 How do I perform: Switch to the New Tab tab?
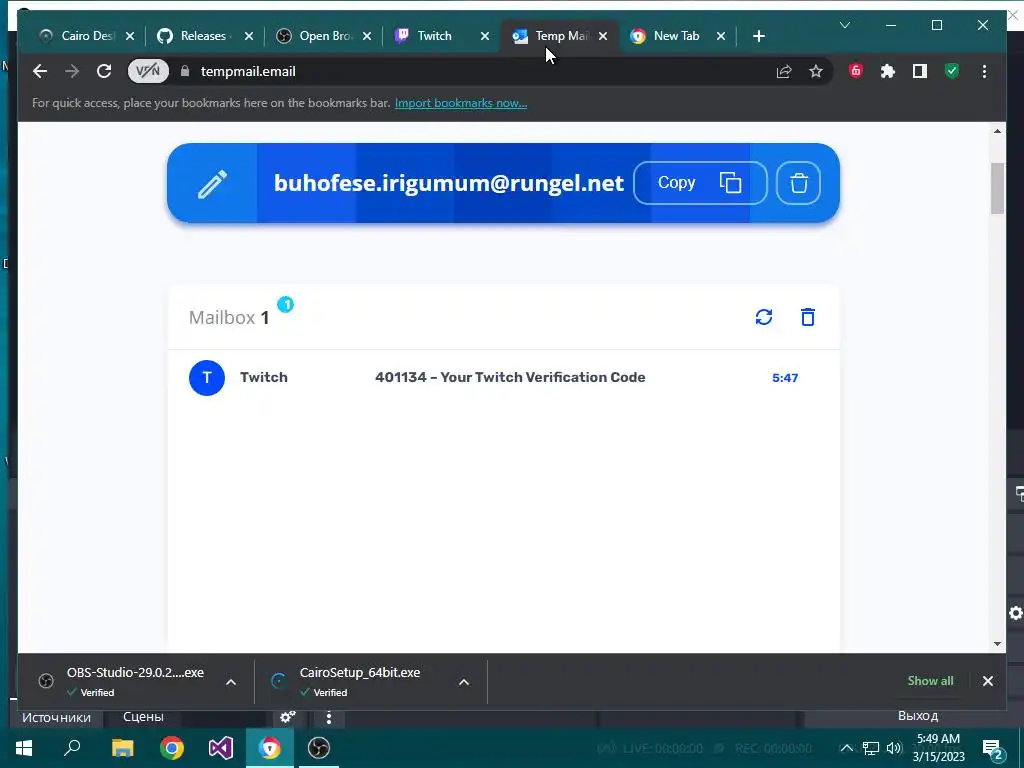click(x=676, y=36)
